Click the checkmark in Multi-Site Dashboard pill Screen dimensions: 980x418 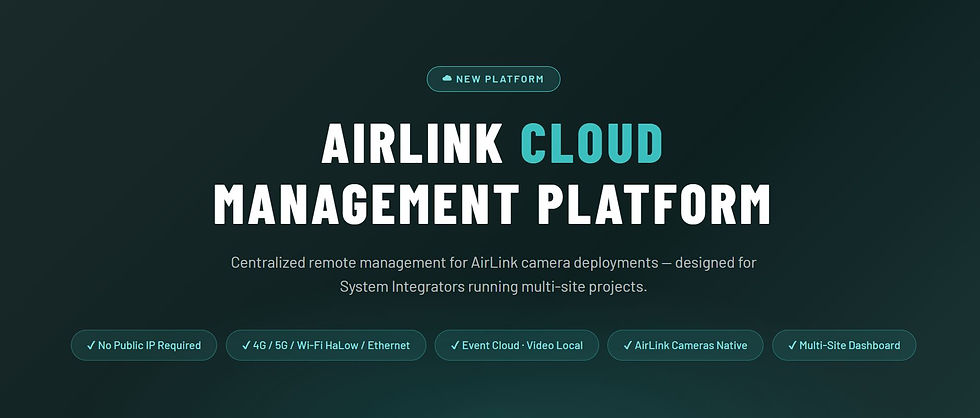tap(792, 345)
